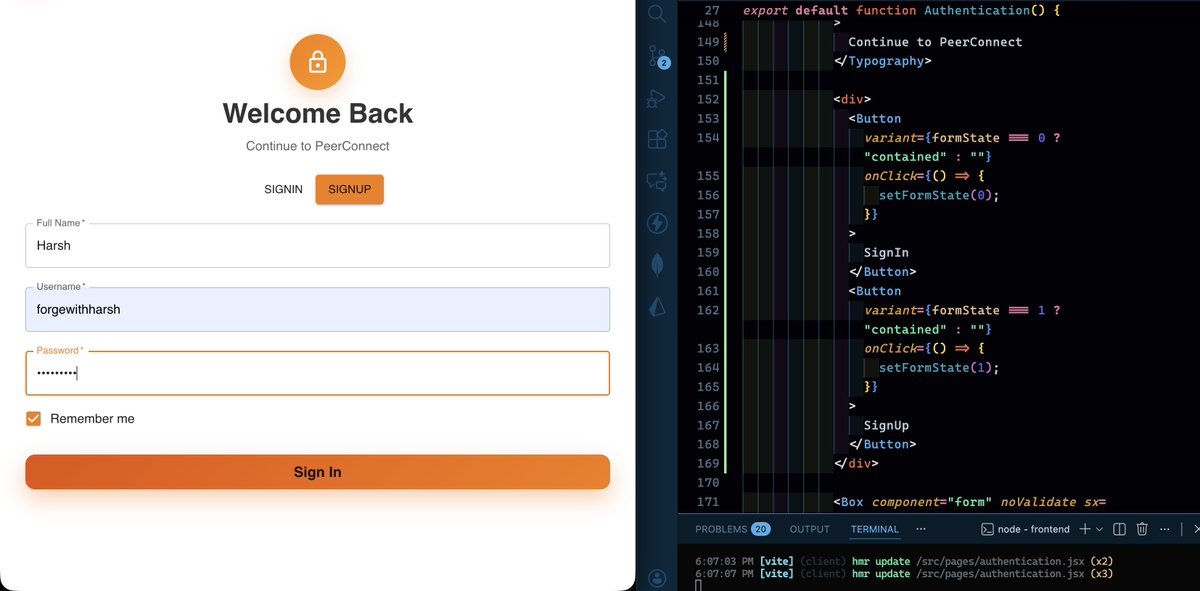Screen dimensions: 1200x591
Task: Open more actions ellipsis at terminal panel right
Action: pyautogui.click(x=1166, y=529)
